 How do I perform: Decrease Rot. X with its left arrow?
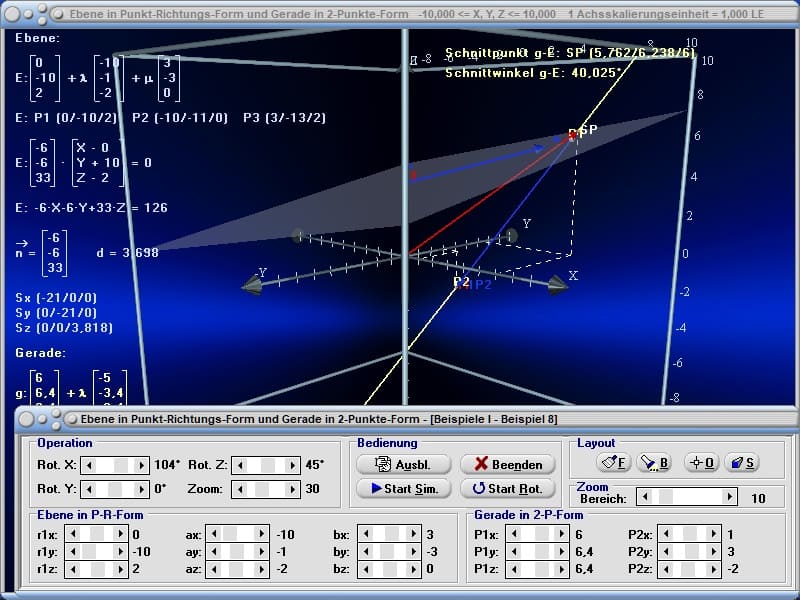[x=89, y=465]
